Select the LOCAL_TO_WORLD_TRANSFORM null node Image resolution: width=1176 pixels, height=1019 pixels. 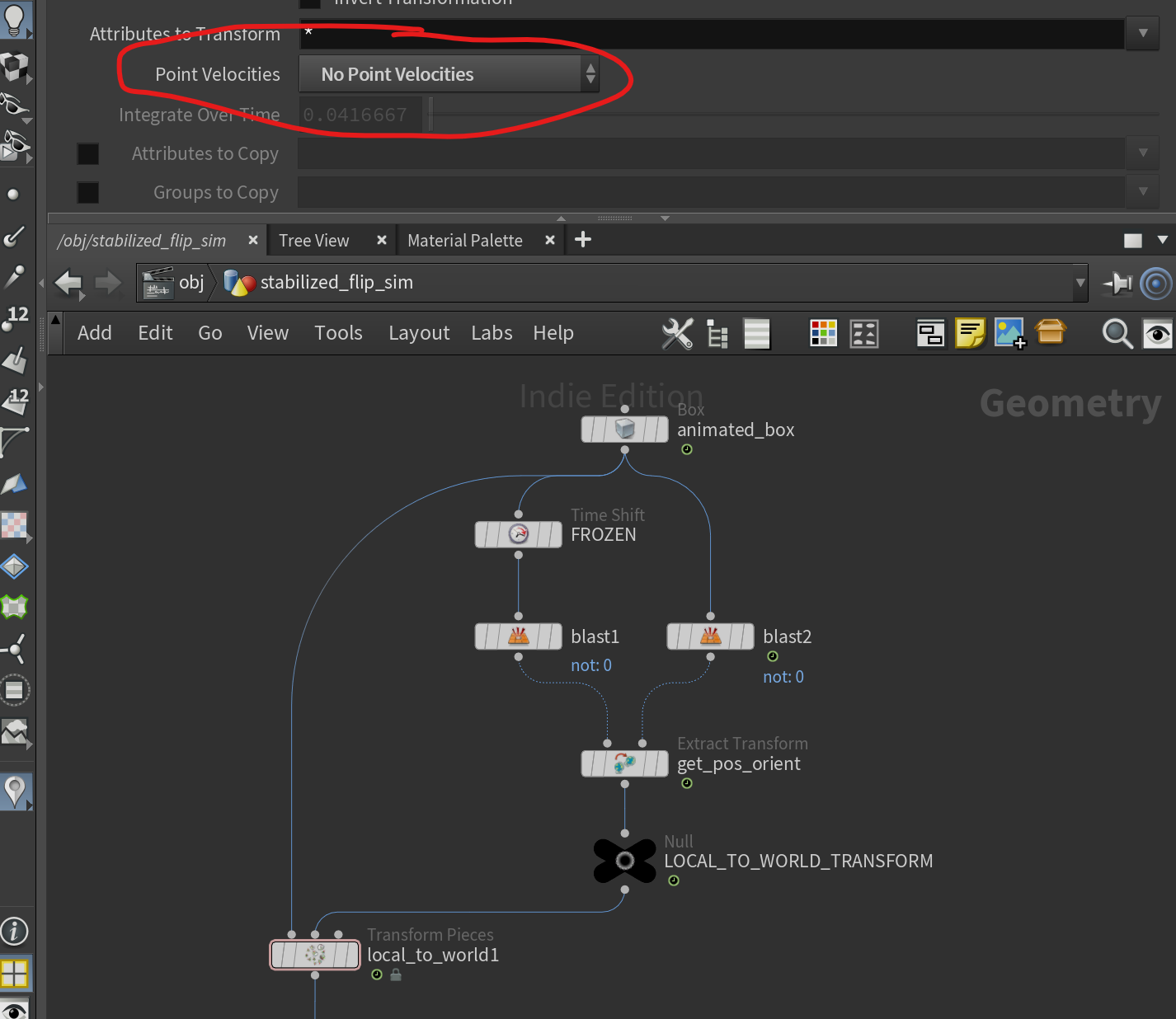click(624, 861)
